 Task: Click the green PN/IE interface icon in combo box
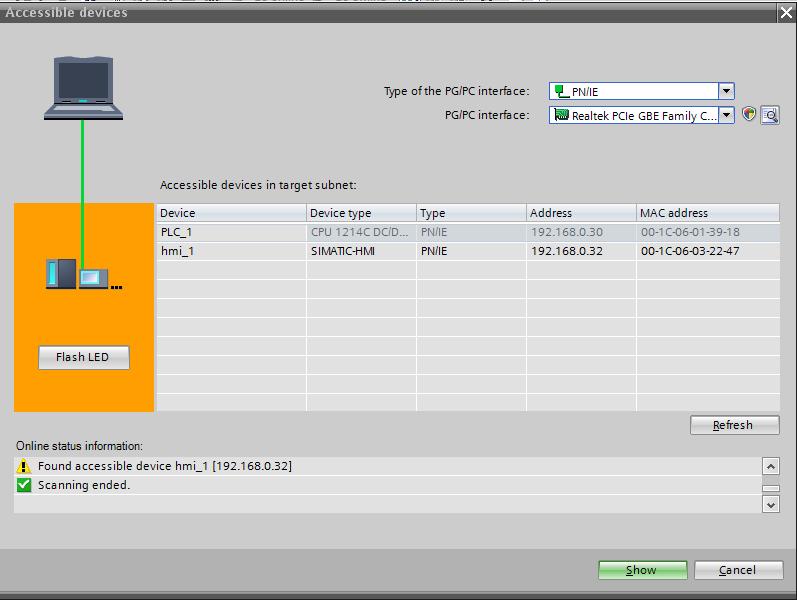pos(561,92)
